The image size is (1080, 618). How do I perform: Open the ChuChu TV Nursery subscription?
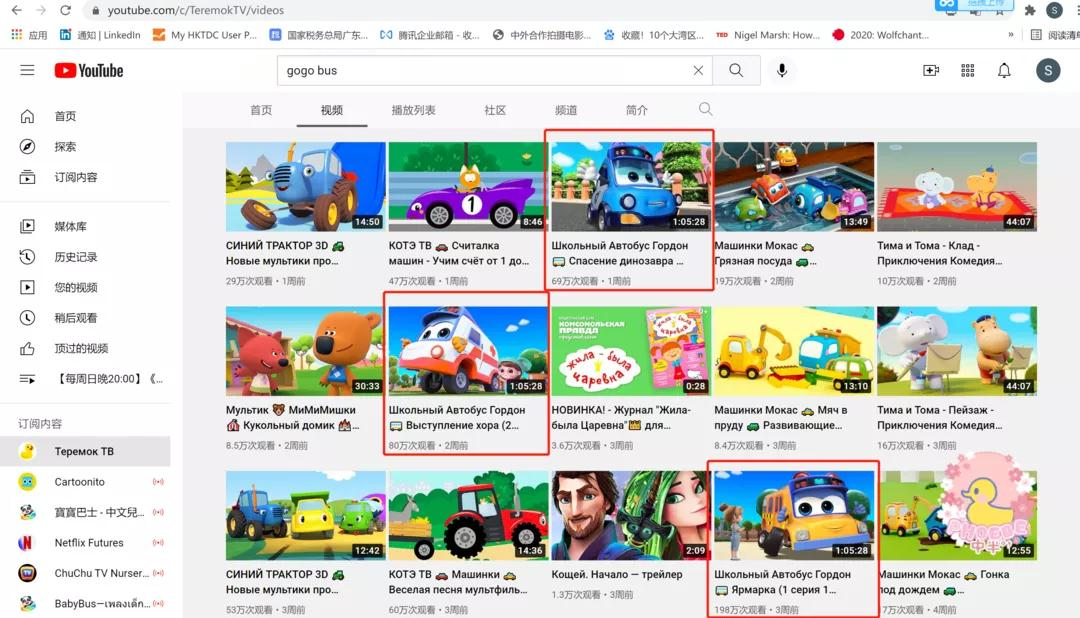pos(85,573)
